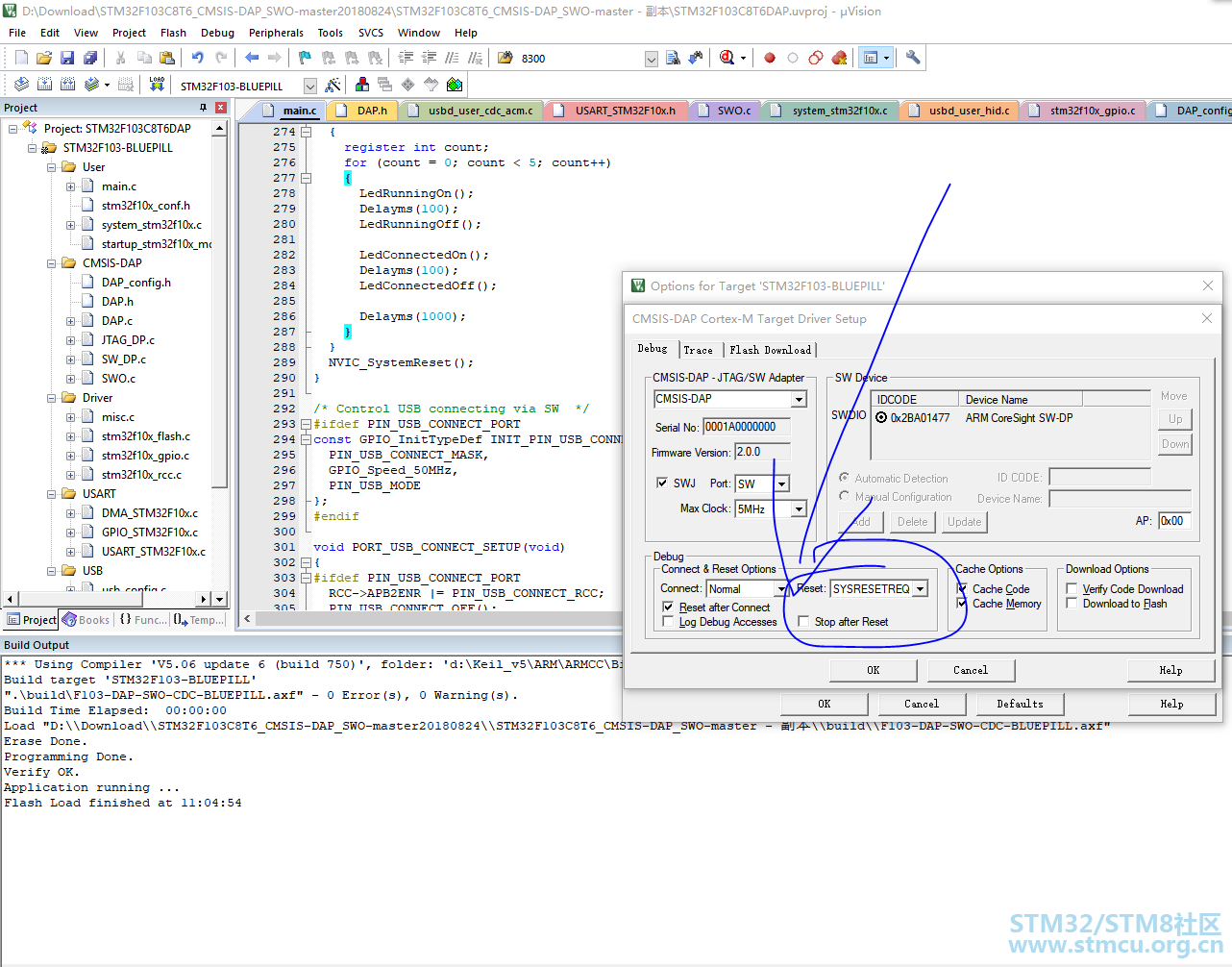Open the Pack Installer icon
Viewport: 1232px width, 967px height.
point(455,86)
